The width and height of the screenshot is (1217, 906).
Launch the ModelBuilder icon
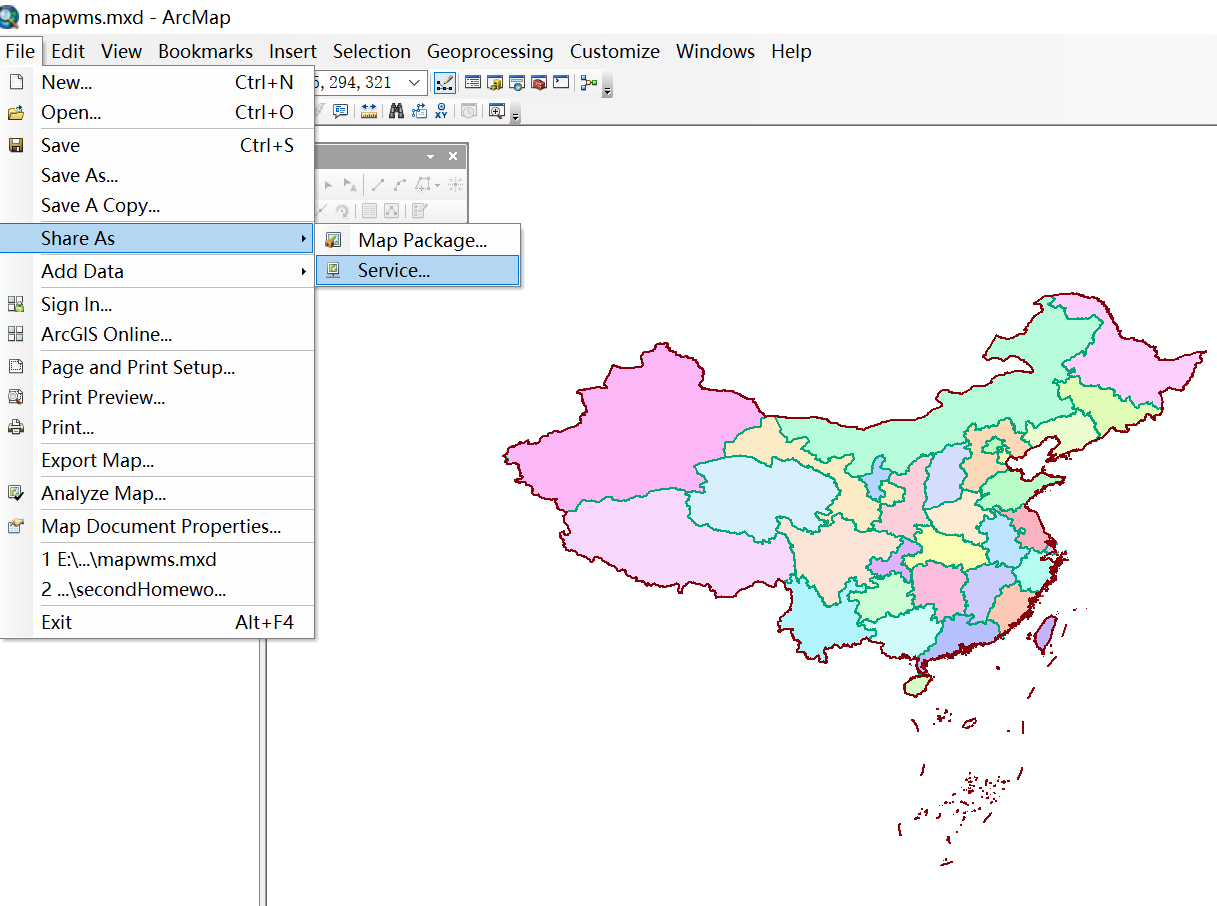[589, 83]
